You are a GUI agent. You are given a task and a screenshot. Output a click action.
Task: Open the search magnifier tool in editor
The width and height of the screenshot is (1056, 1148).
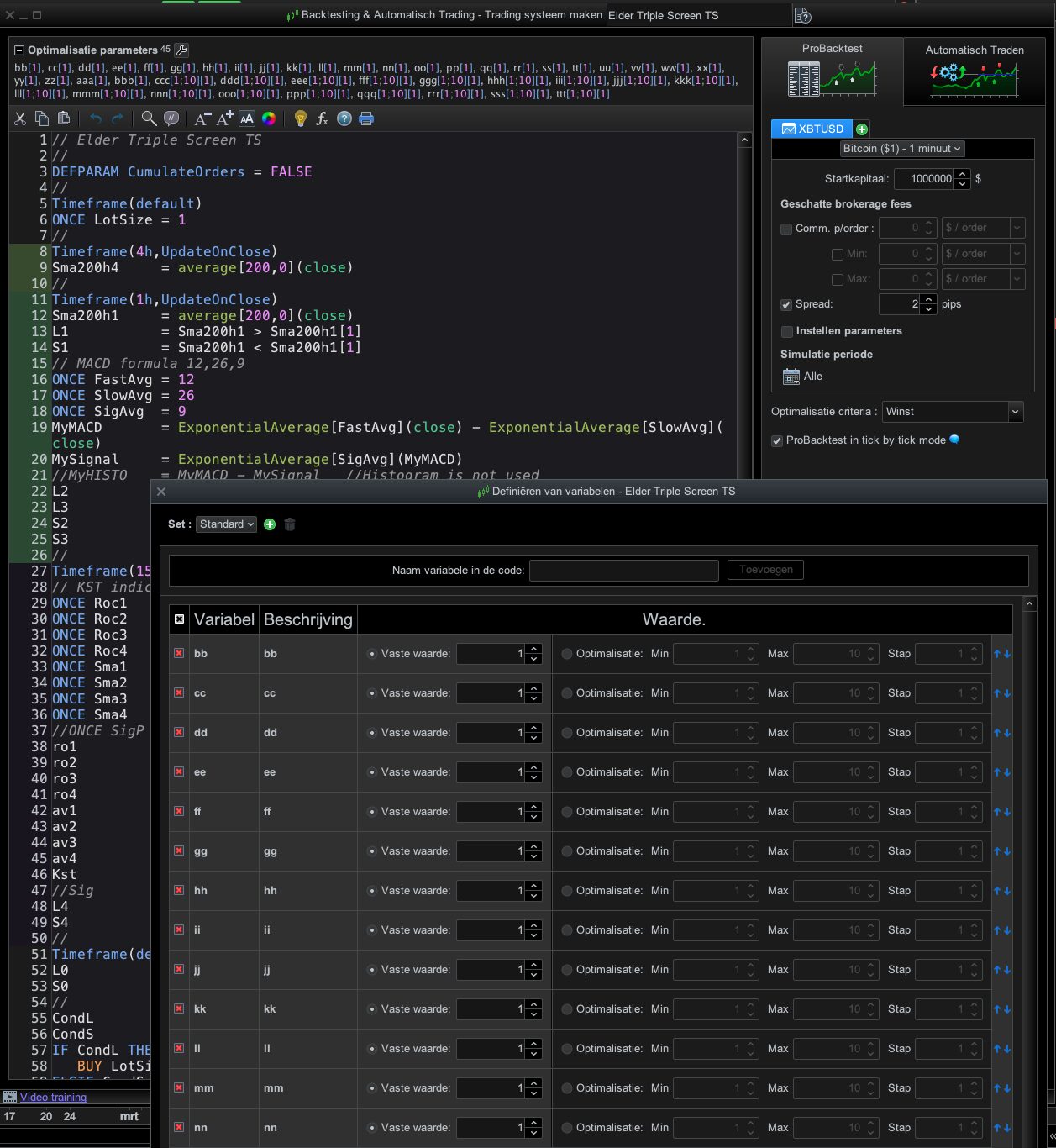(149, 118)
